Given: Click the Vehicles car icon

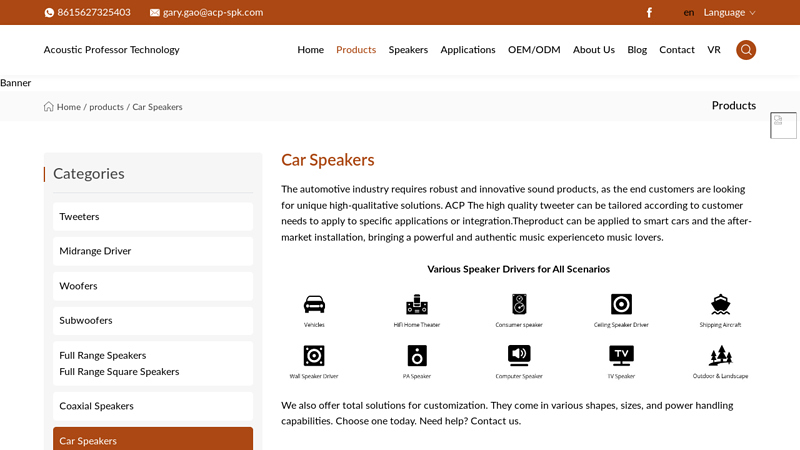Looking at the screenshot, I should [314, 304].
